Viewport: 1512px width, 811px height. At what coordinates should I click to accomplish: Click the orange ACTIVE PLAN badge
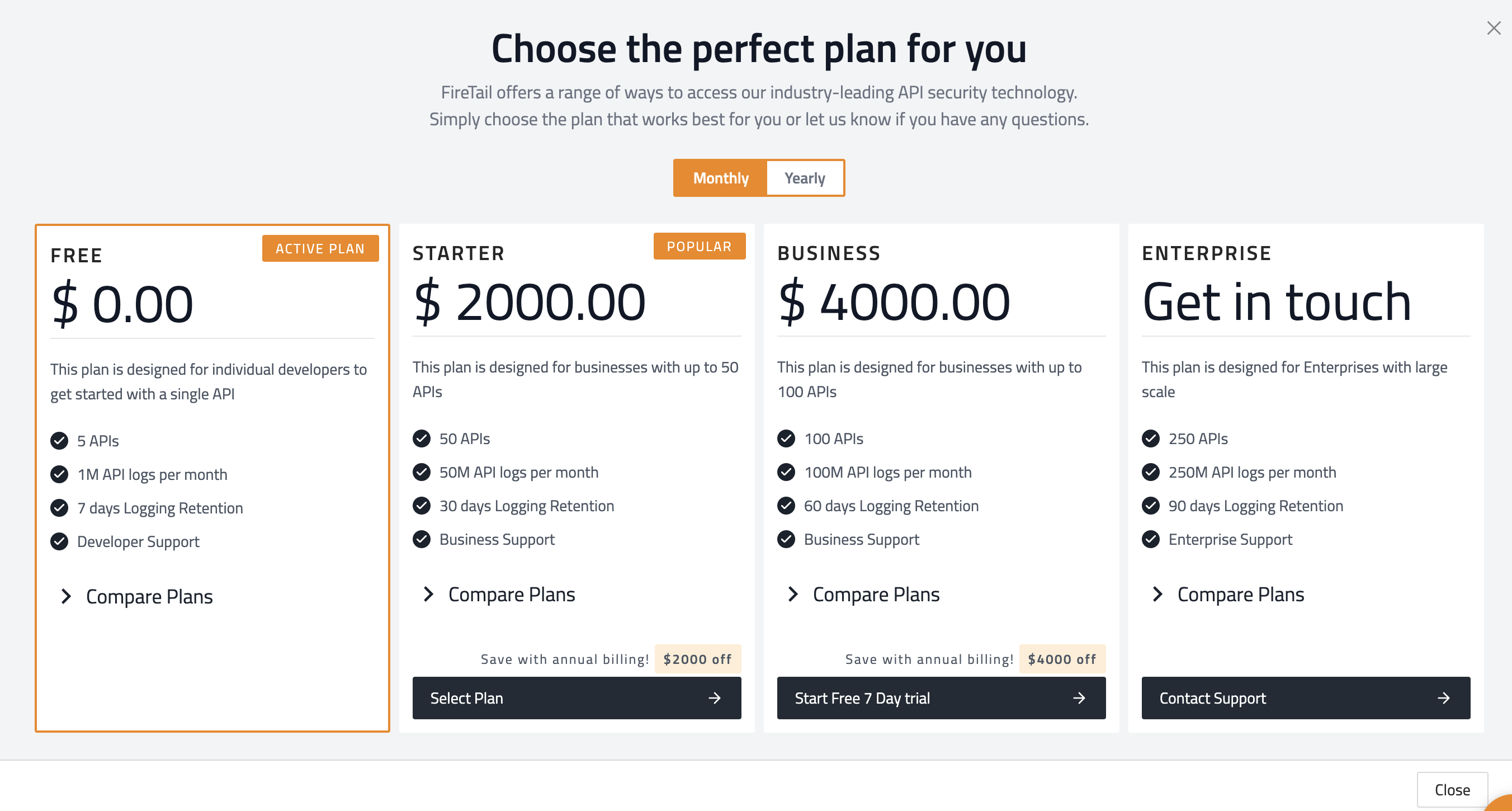[320, 248]
